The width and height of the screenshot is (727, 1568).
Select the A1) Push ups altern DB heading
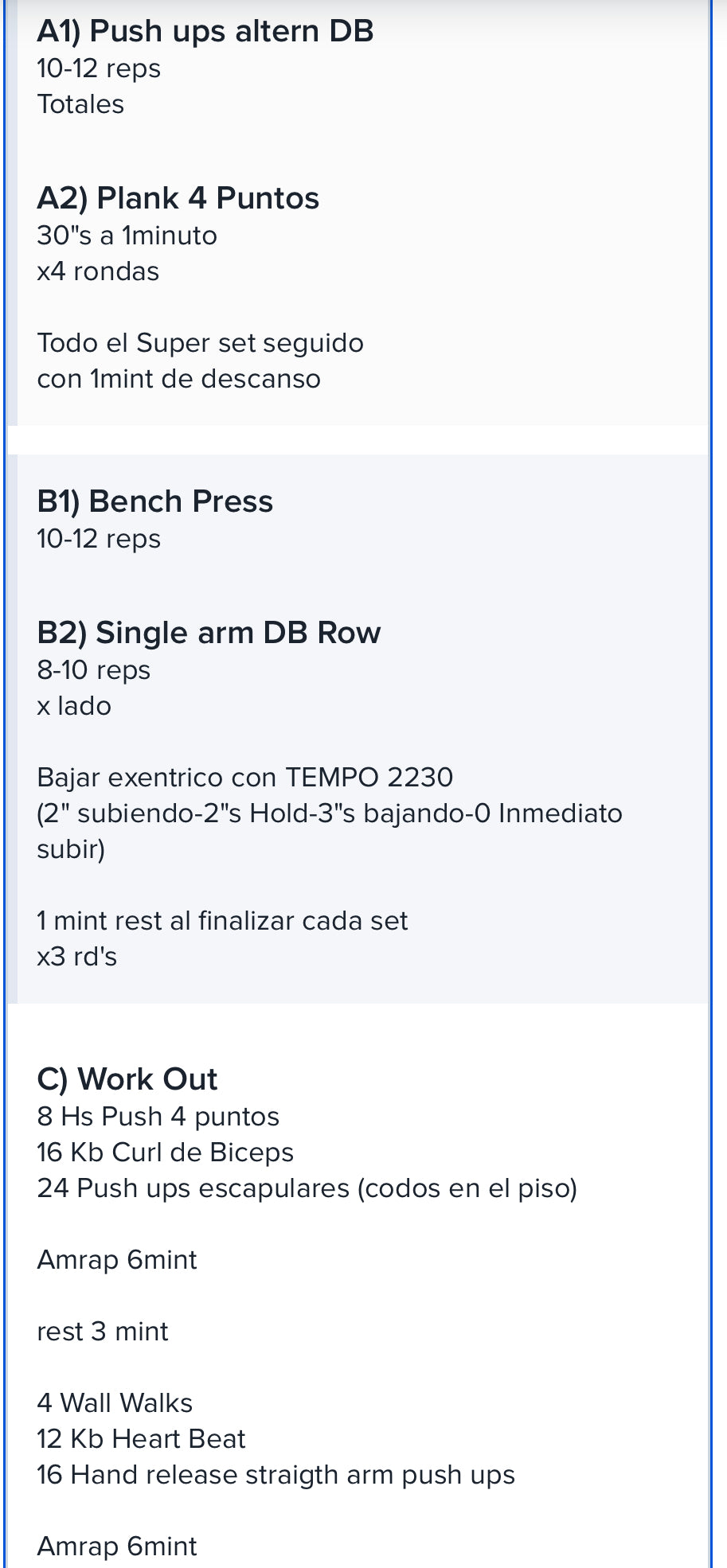205,31
